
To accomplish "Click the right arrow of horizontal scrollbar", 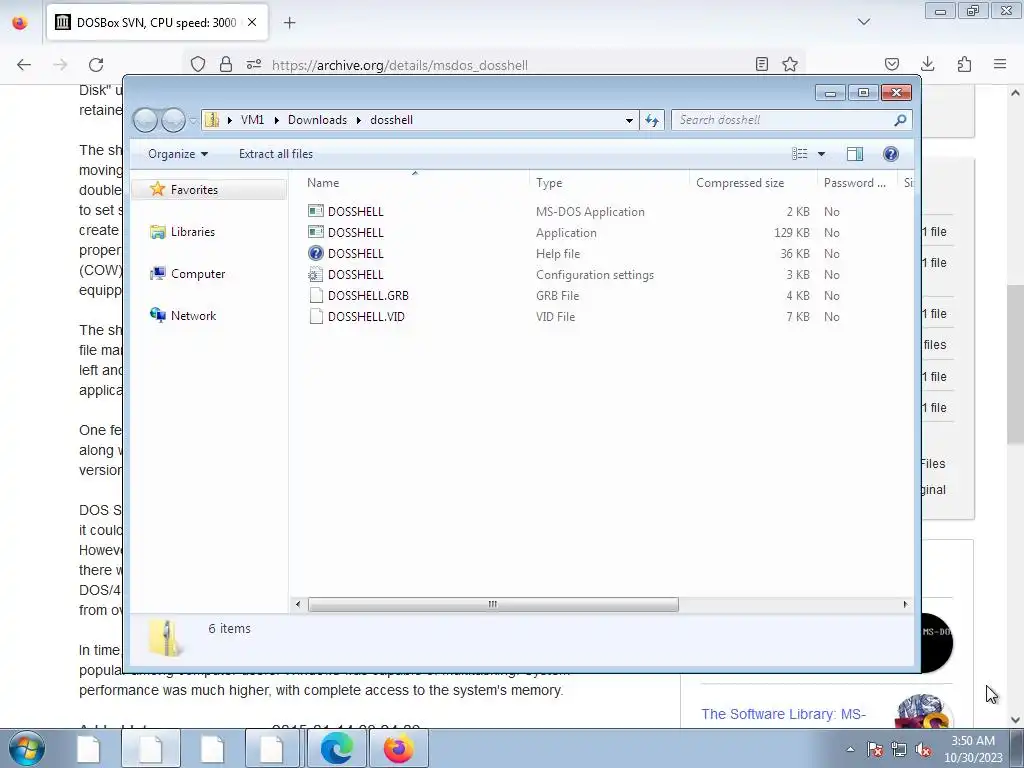I will click(x=905, y=605).
